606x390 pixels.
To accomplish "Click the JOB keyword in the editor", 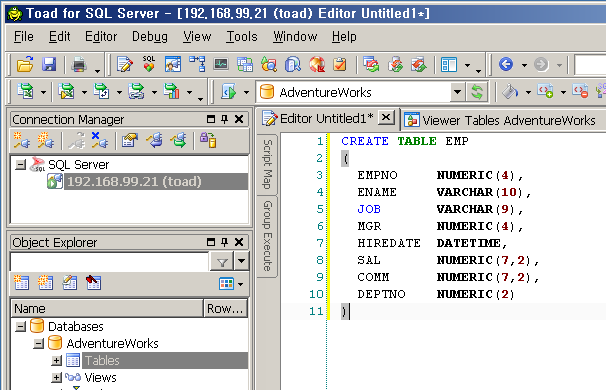I will coord(369,209).
